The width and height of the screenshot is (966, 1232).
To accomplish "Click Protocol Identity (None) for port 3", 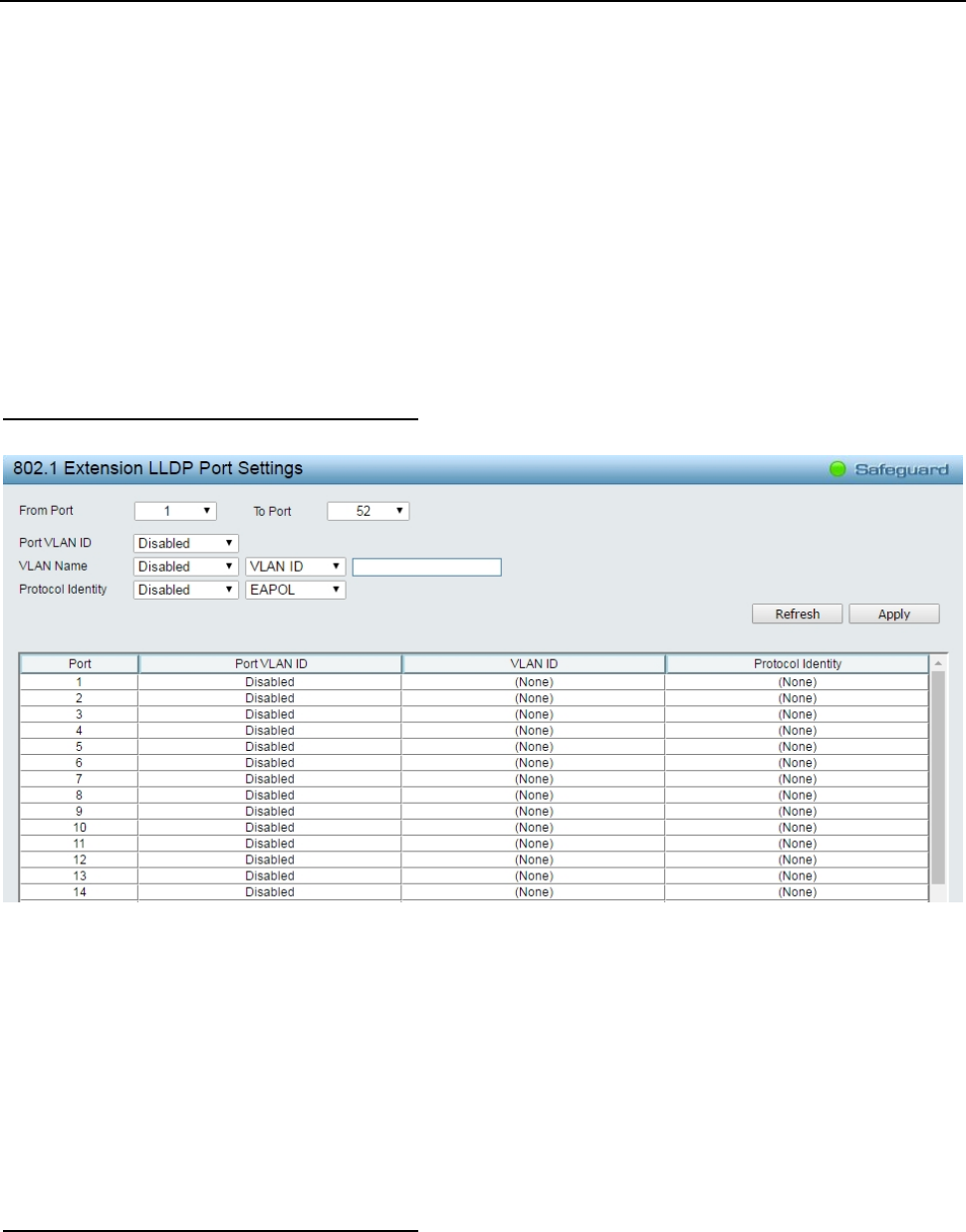I will 798,714.
